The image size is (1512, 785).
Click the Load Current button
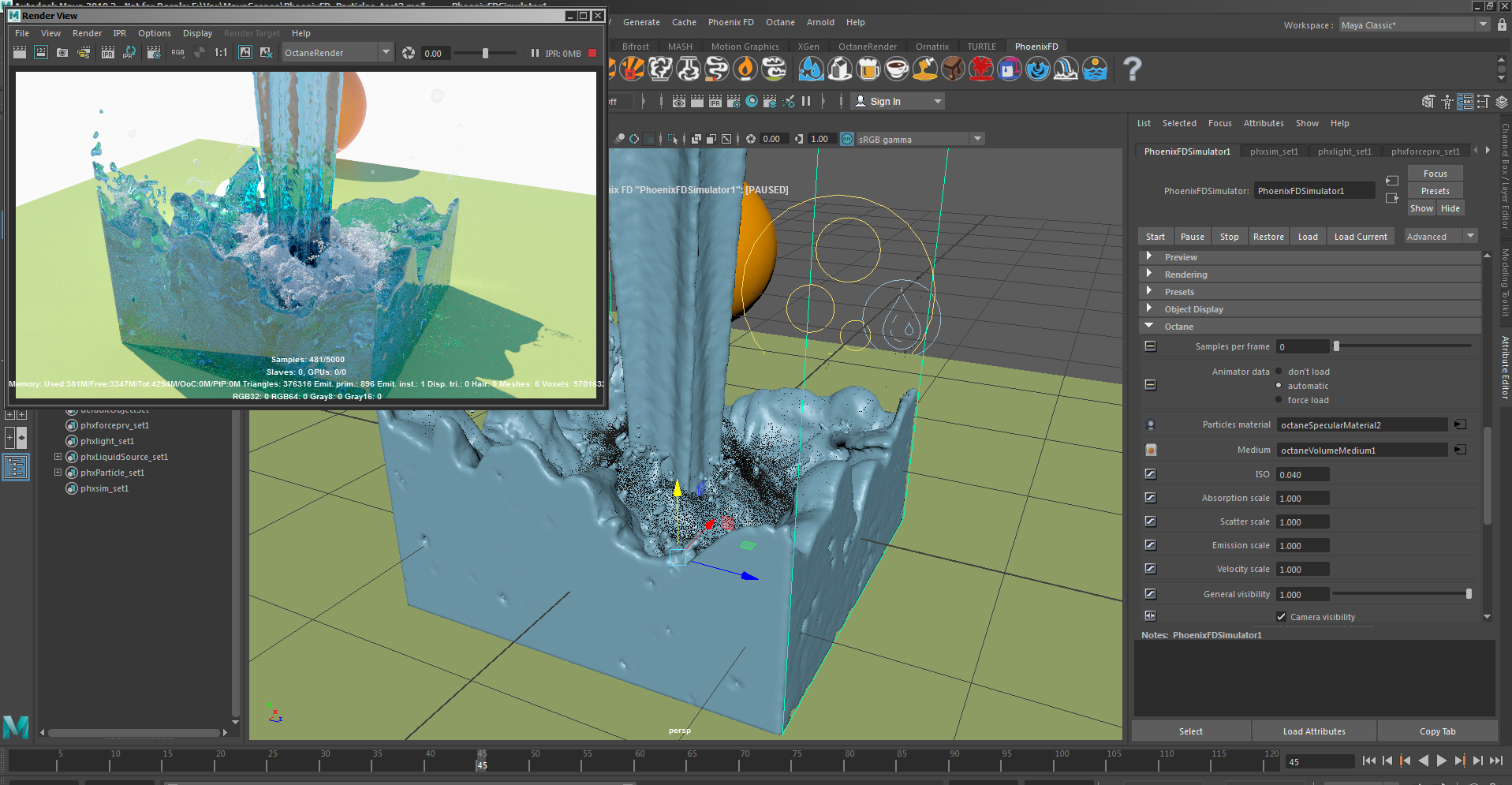(x=1361, y=237)
